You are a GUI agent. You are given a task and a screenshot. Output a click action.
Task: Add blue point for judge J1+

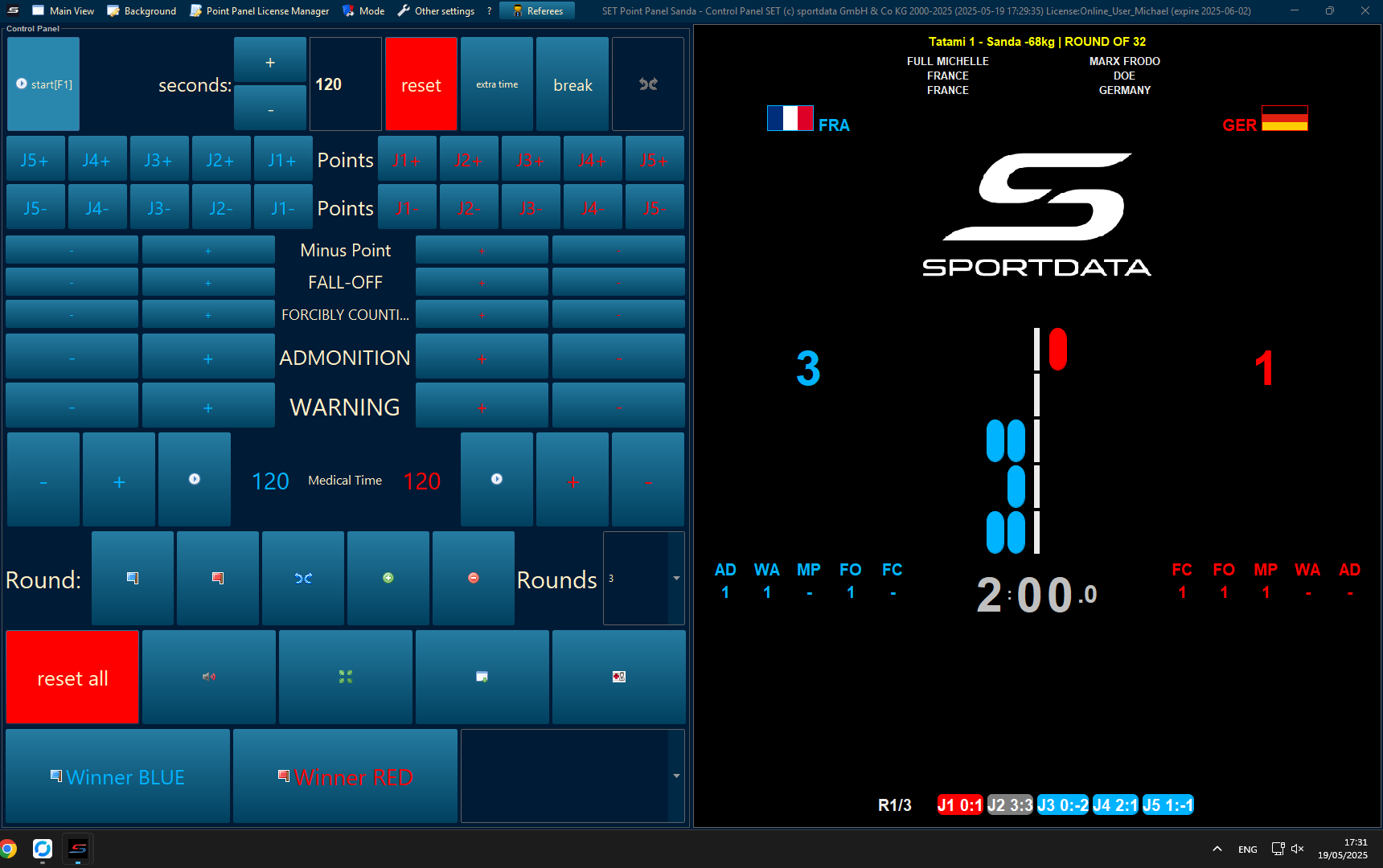[282, 159]
